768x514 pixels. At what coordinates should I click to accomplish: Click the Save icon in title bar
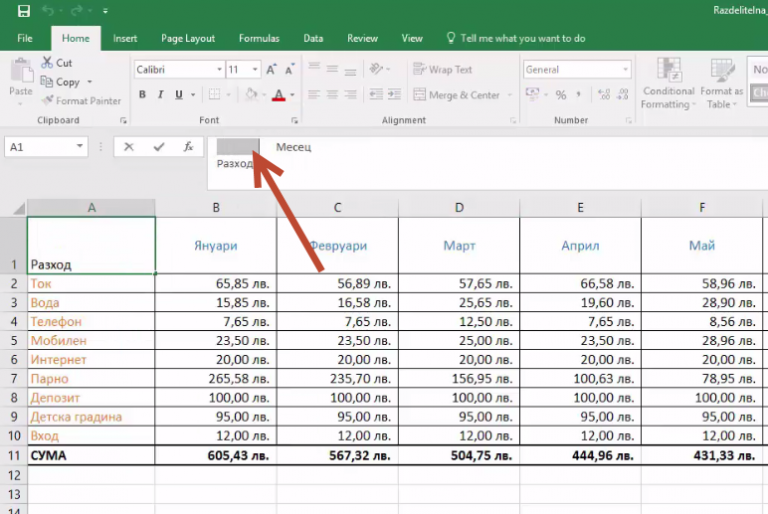[24, 11]
